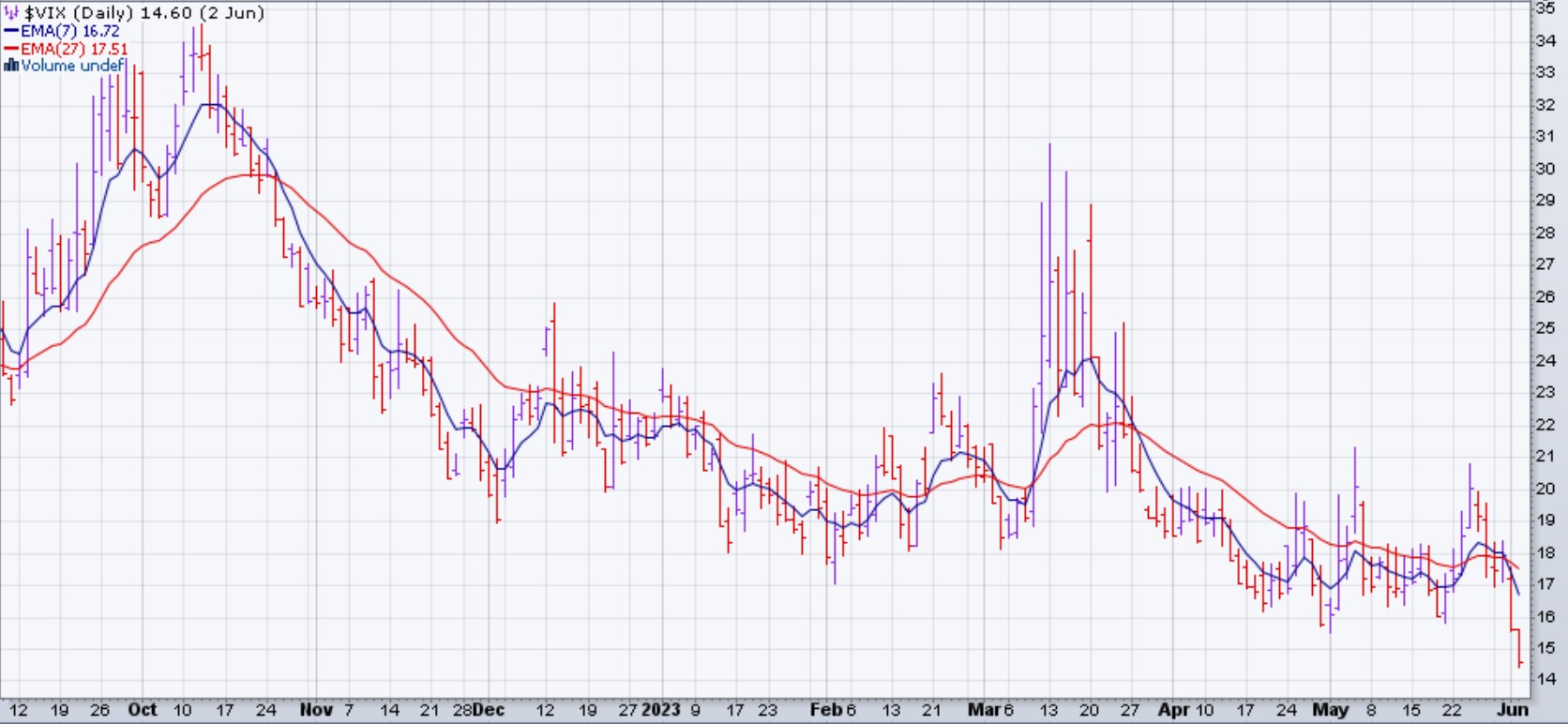Click the 2023 year marker on date axis
Screen dimensions: 1568x724
(x=660, y=710)
